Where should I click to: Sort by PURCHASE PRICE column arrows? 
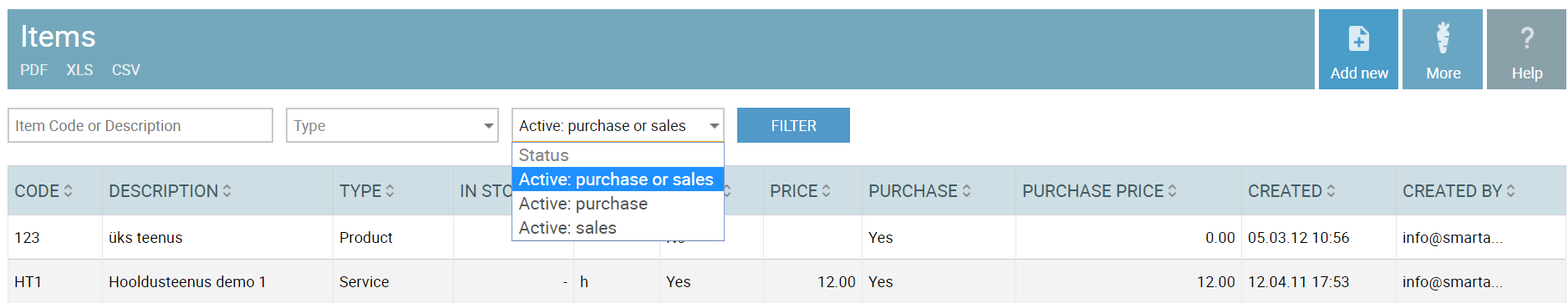1172,191
